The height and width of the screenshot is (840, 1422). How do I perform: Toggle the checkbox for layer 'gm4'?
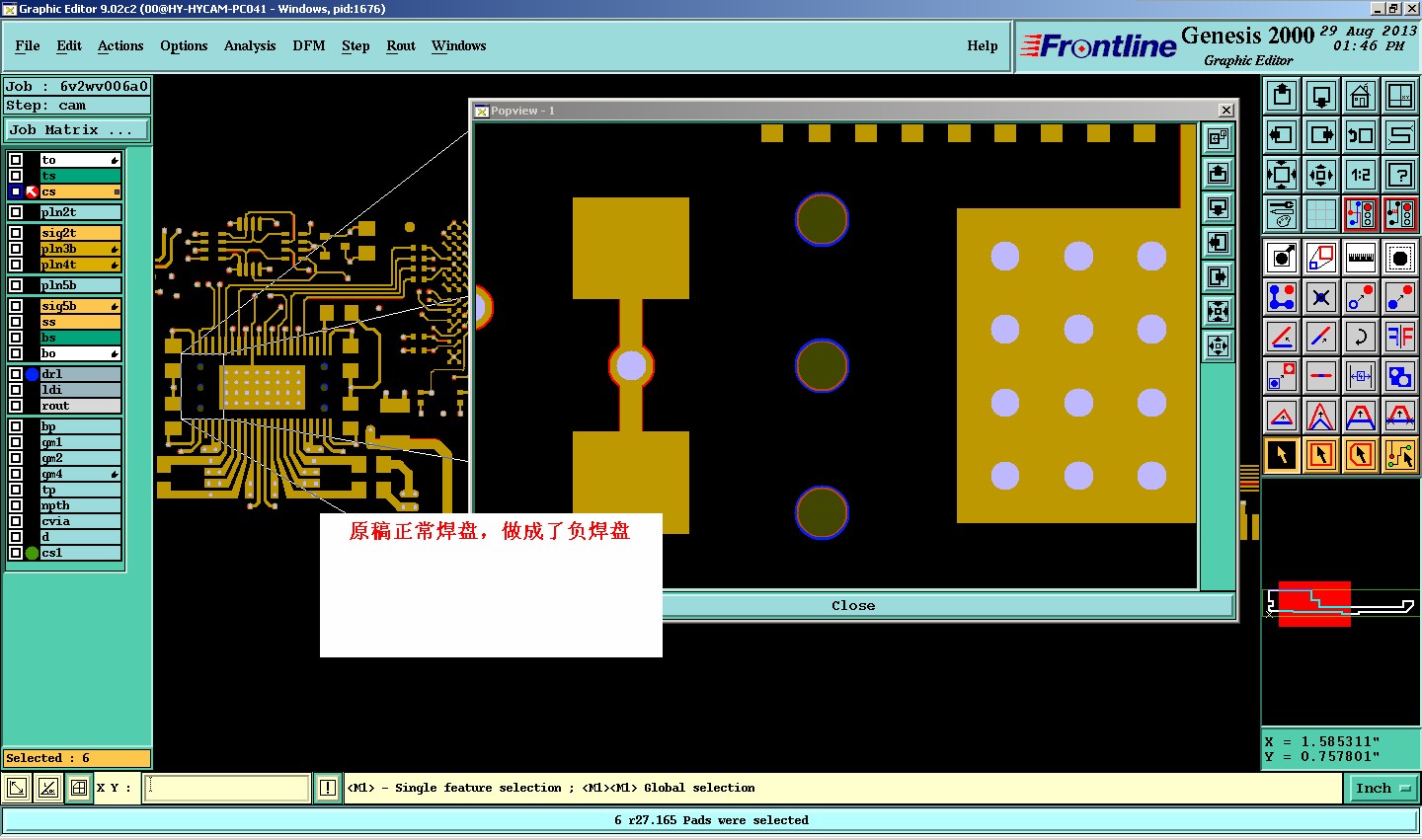click(16, 474)
